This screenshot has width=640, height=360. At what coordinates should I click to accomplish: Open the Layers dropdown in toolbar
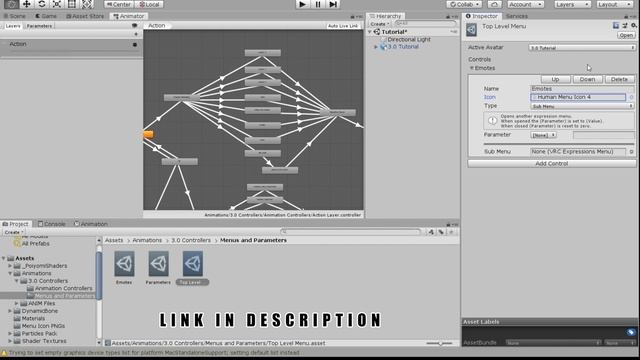pos(572,4)
